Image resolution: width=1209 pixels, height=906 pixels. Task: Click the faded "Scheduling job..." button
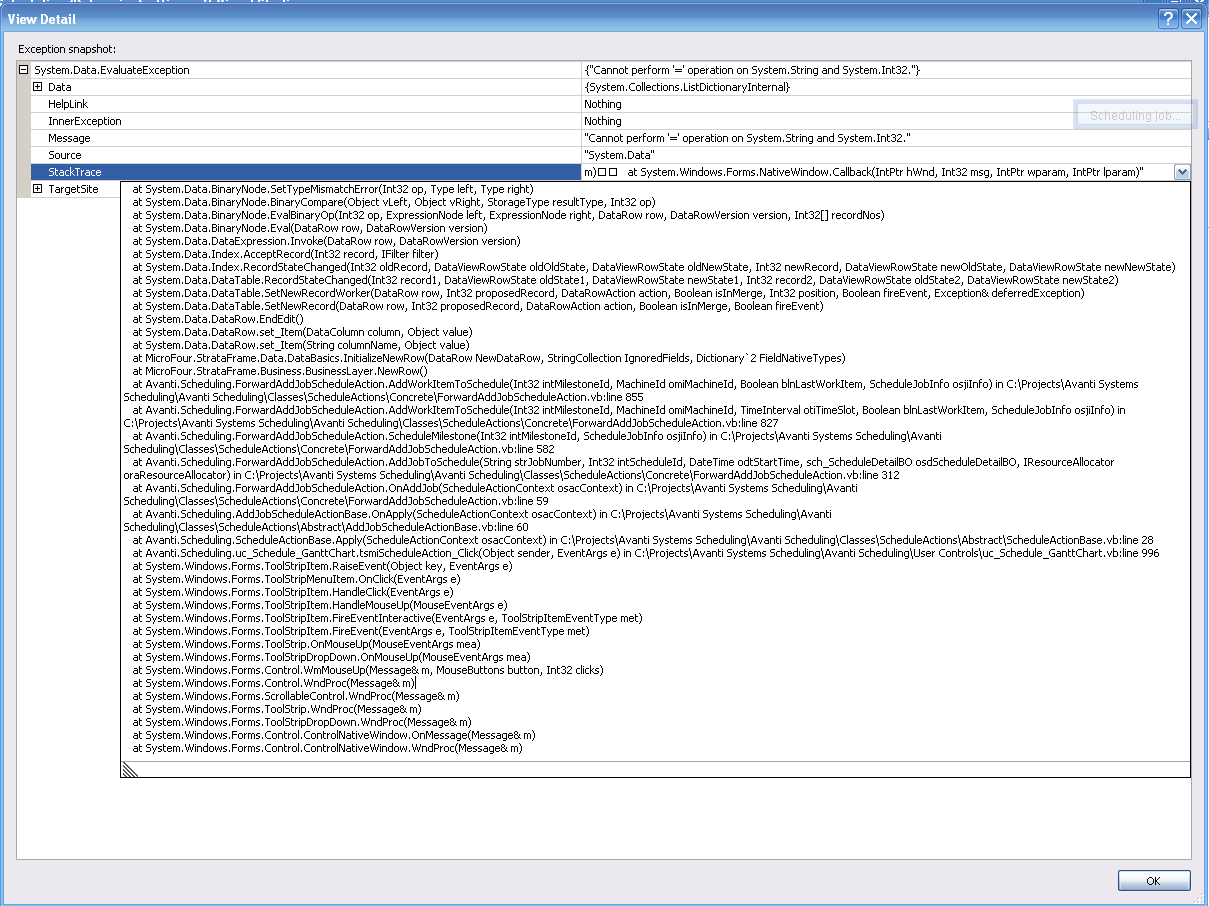(1135, 116)
